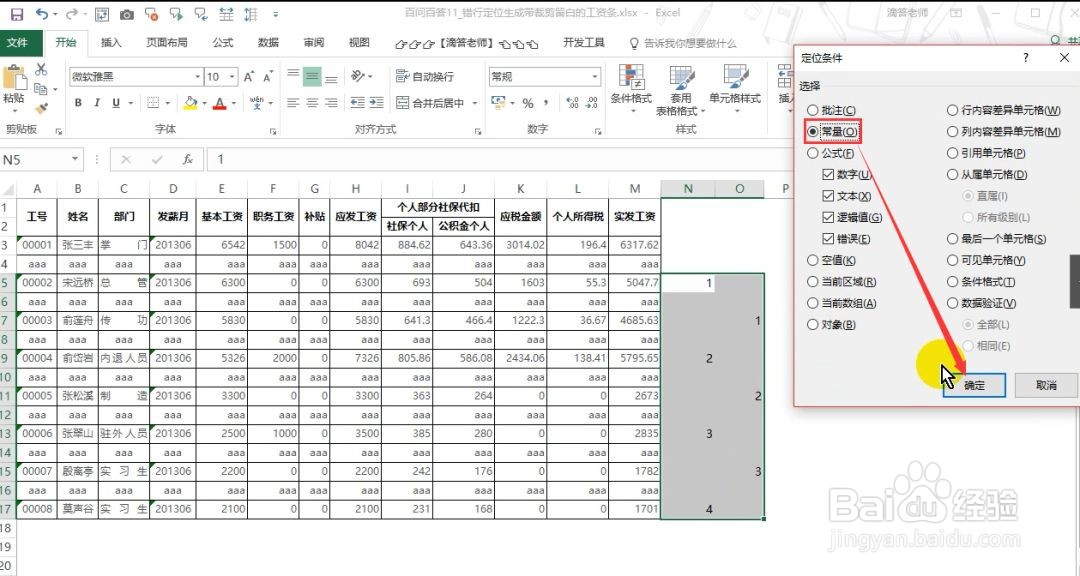Switch to the 开发工具 tab
The image size is (1080, 576).
coord(583,43)
